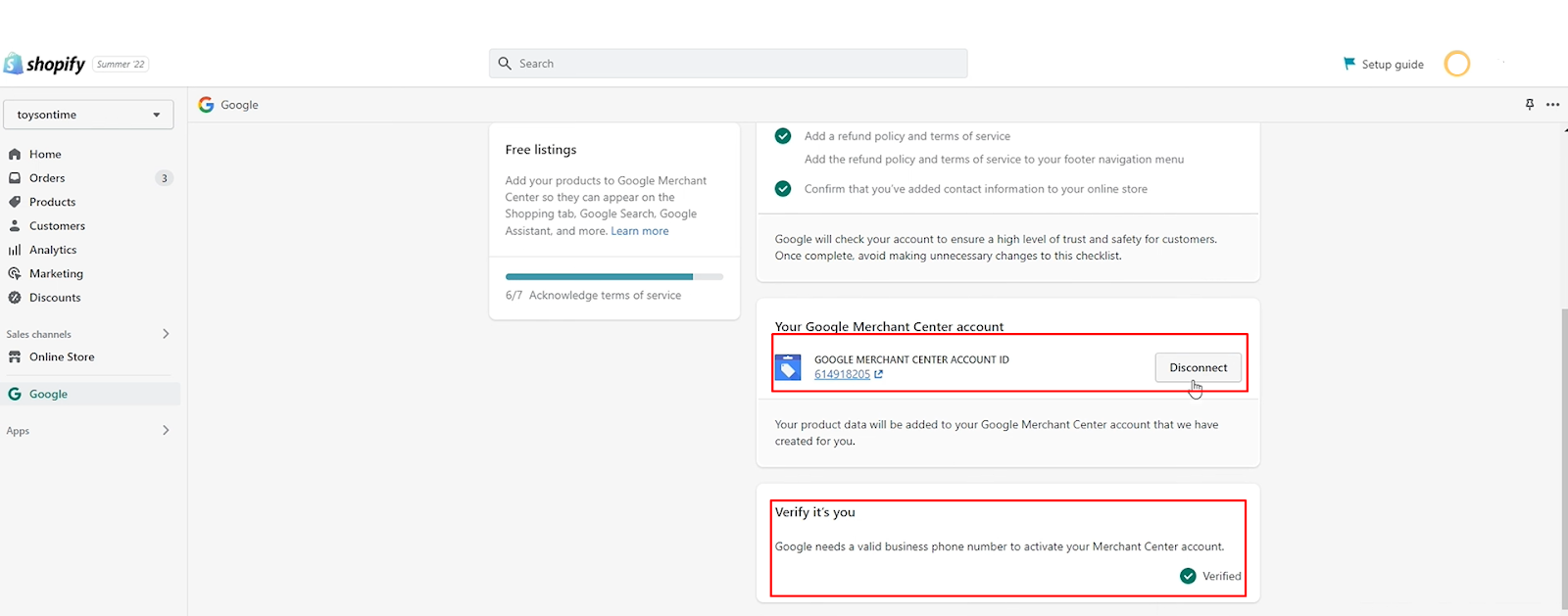1568x616 pixels.
Task: Open the account avatar circle
Action: click(1457, 64)
